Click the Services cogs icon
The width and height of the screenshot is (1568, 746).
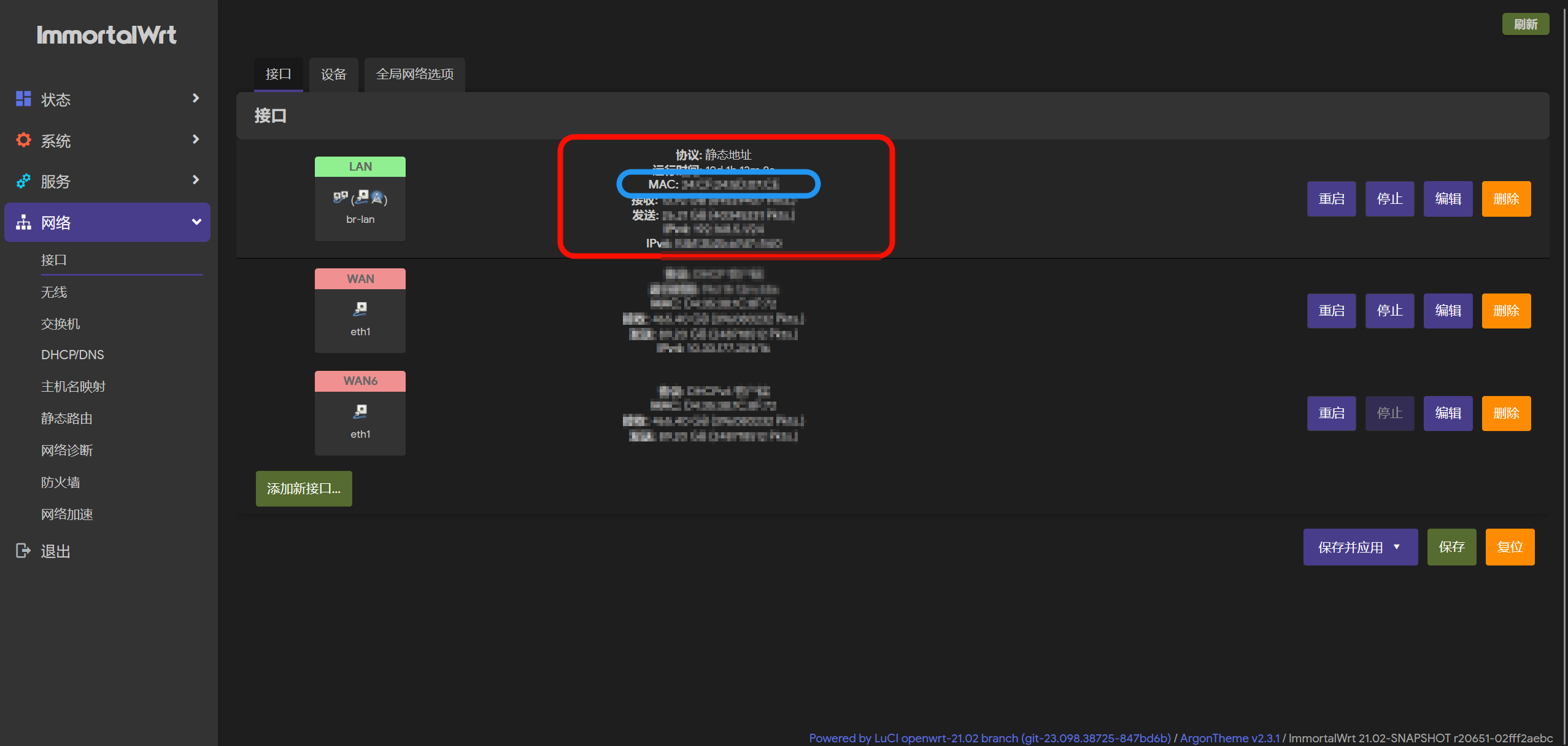click(x=23, y=181)
